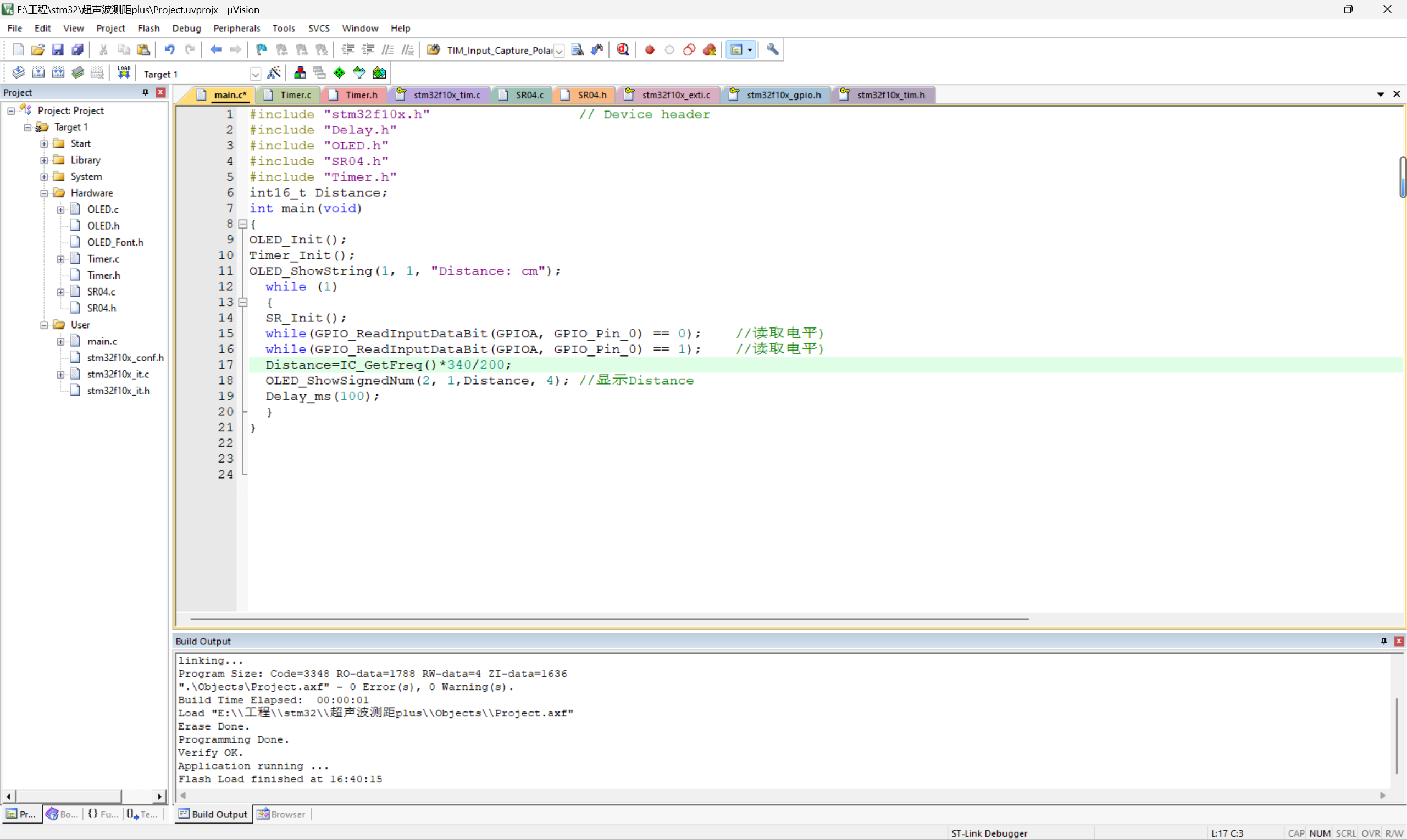1407x840 pixels.
Task: Collapse the Hardware folder in project tree
Action: click(44, 193)
